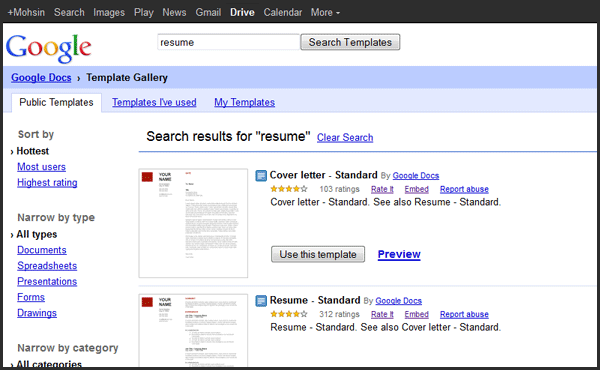
Task: Click the Cover letter - Standard title
Action: [x=323, y=175]
